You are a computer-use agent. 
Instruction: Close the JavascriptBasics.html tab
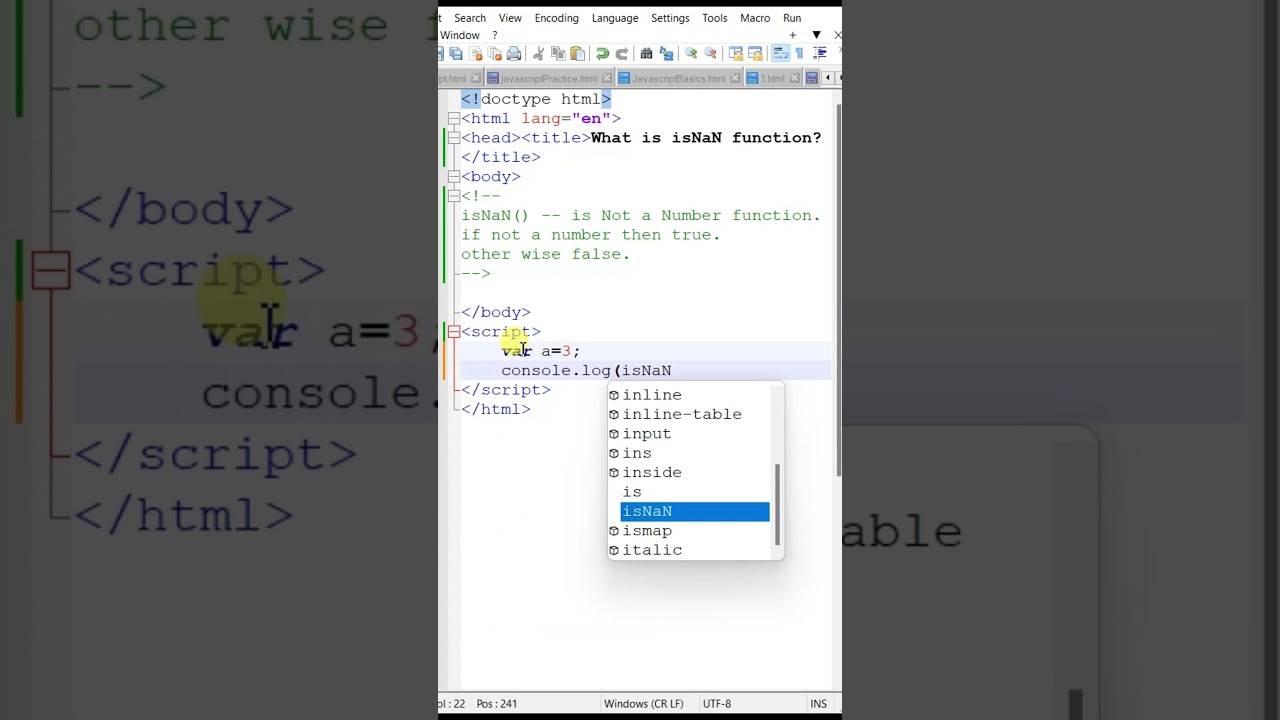736,78
